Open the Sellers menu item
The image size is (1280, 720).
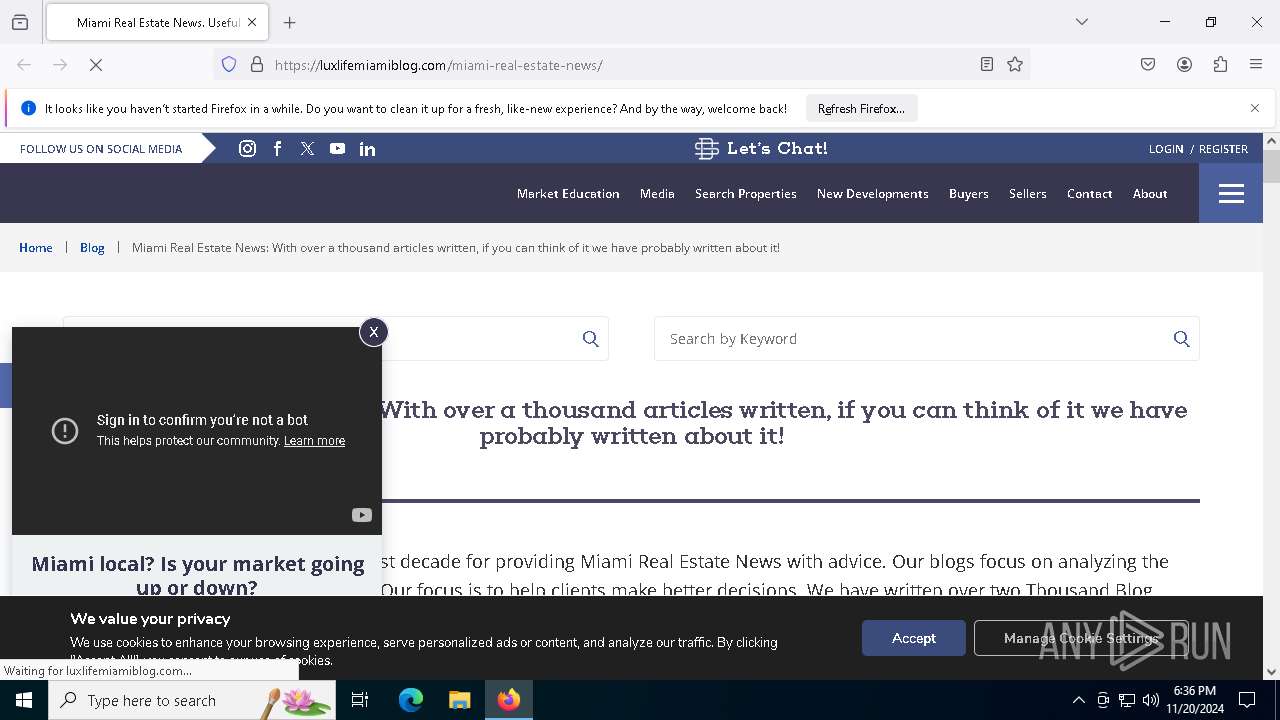coord(1028,194)
